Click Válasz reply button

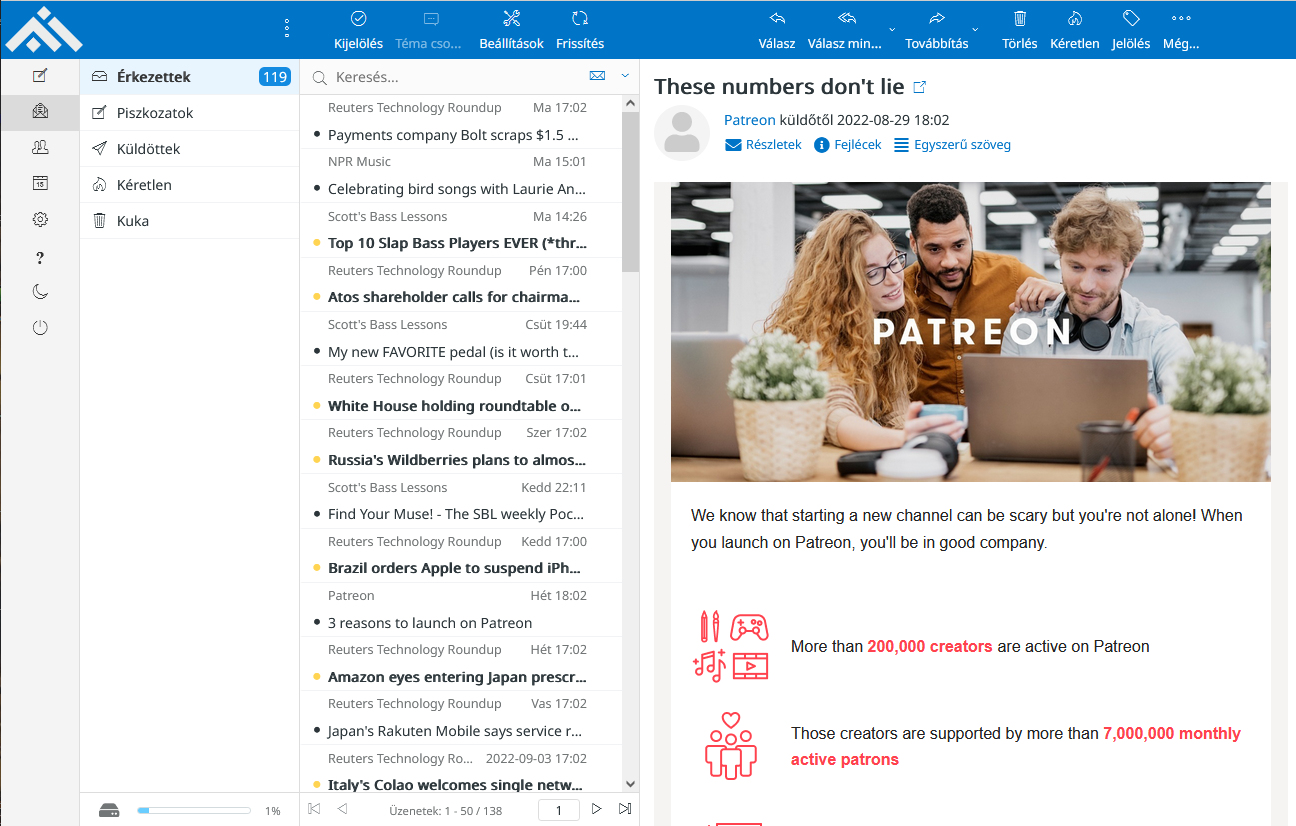coord(777,30)
